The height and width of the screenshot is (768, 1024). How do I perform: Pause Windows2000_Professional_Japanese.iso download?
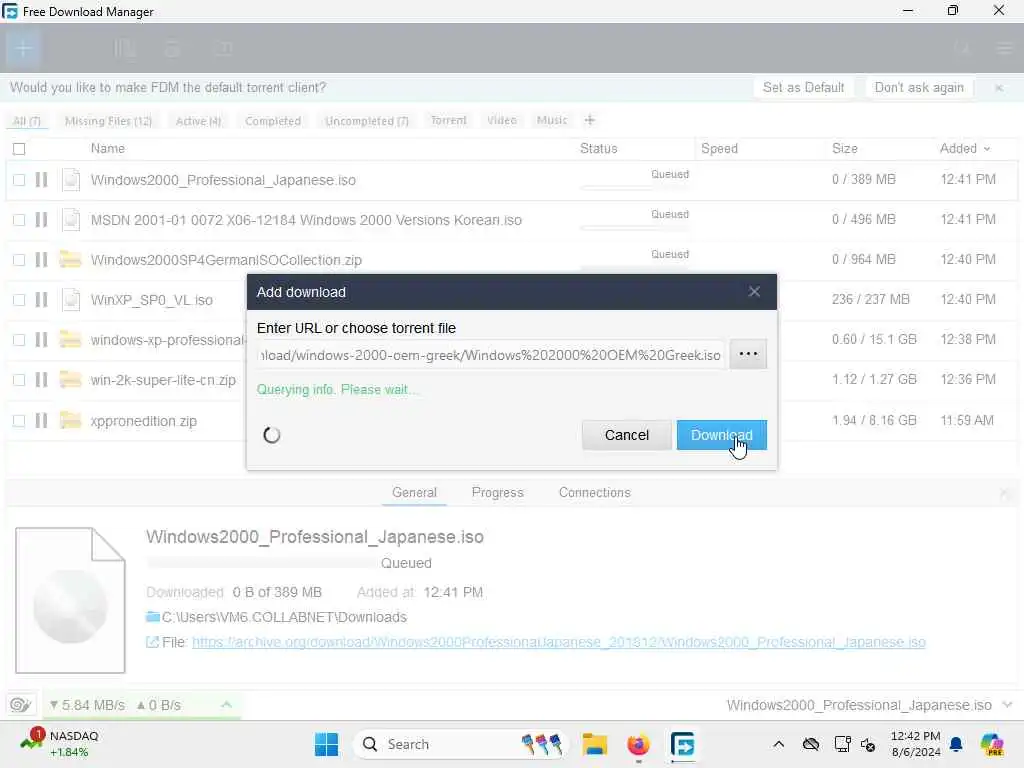pyautogui.click(x=41, y=180)
